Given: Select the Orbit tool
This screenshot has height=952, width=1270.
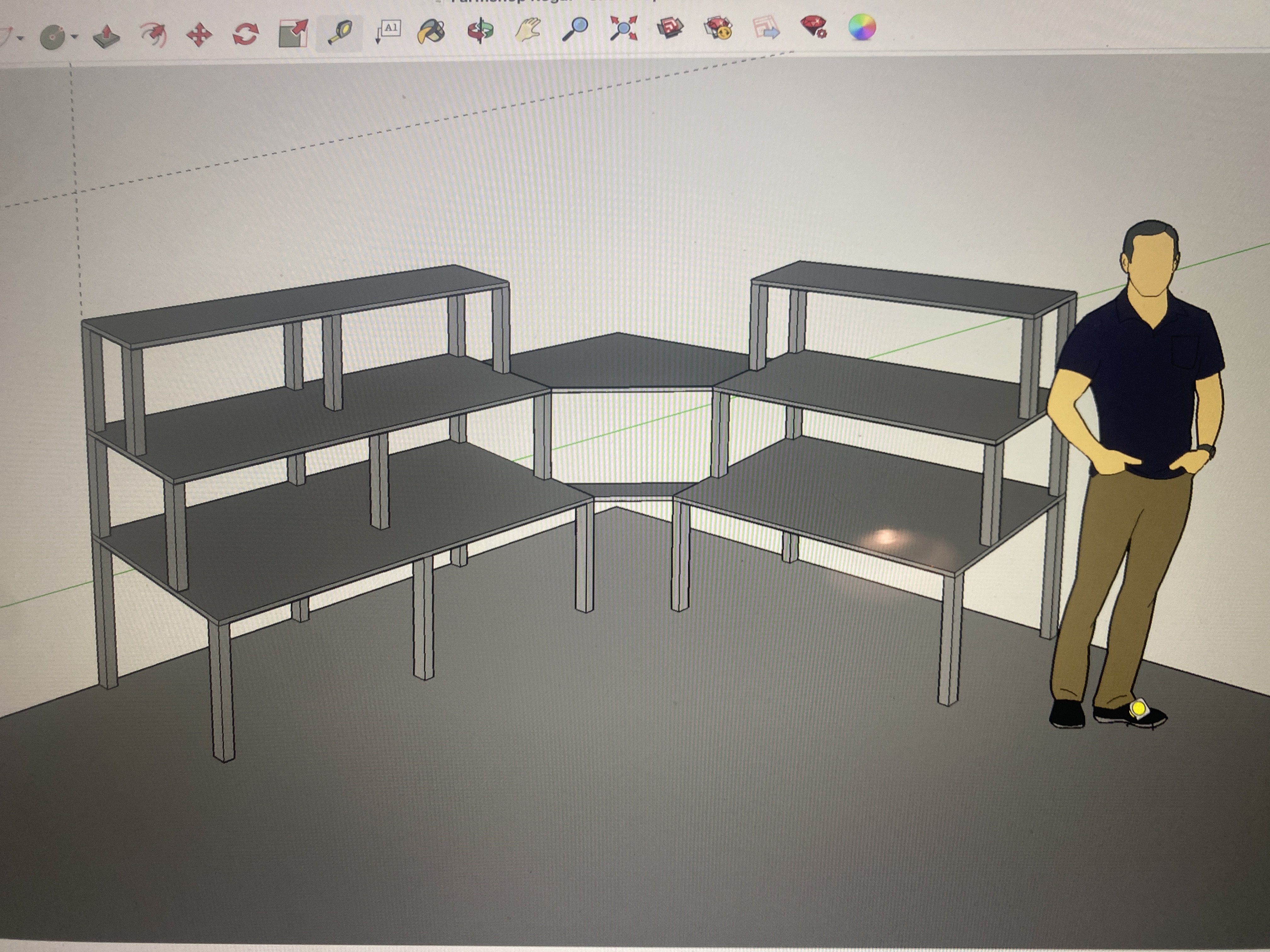Looking at the screenshot, I should pos(480,30).
